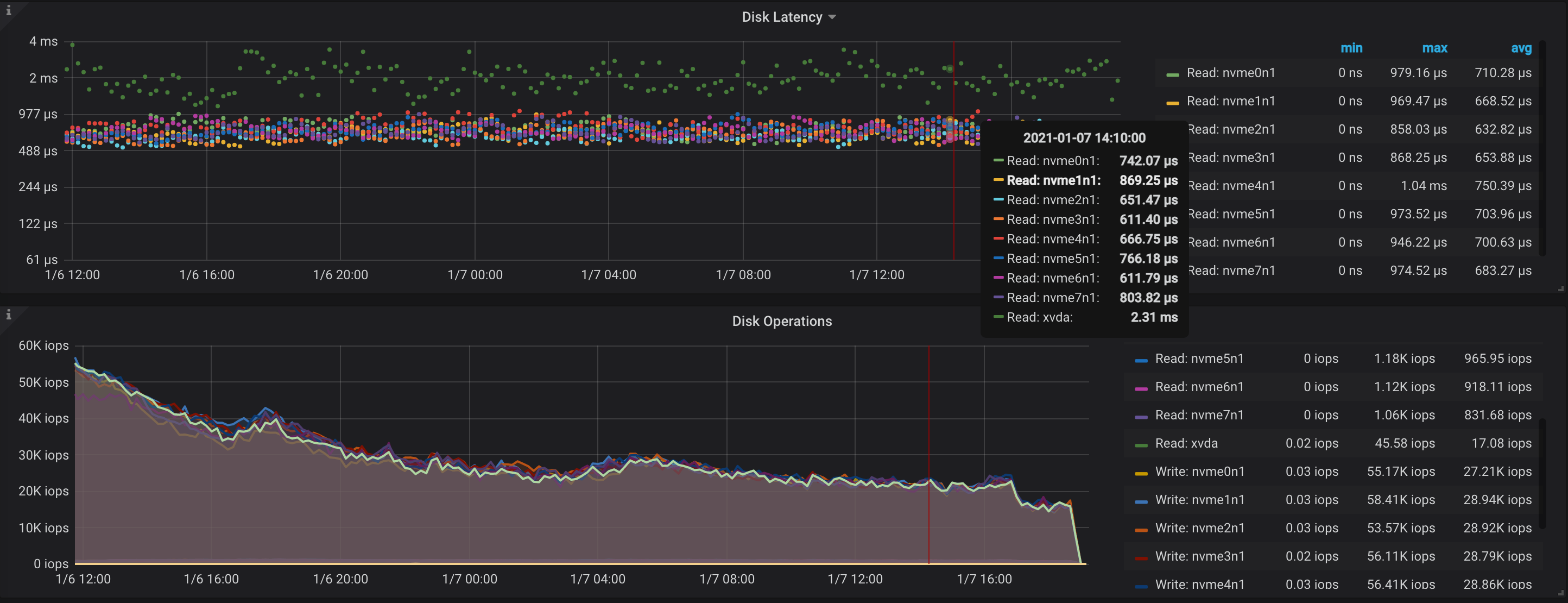Click the Disk Operations panel resize handle

coord(1561,592)
